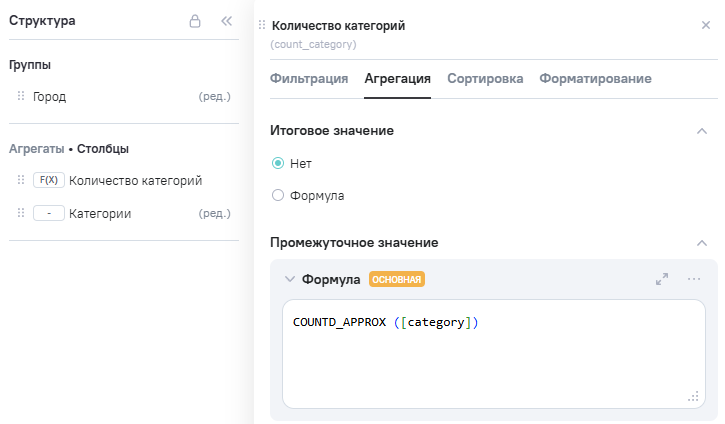Click (ред.) link next to Категории
Viewport: 725px width, 424px height.
[215, 213]
